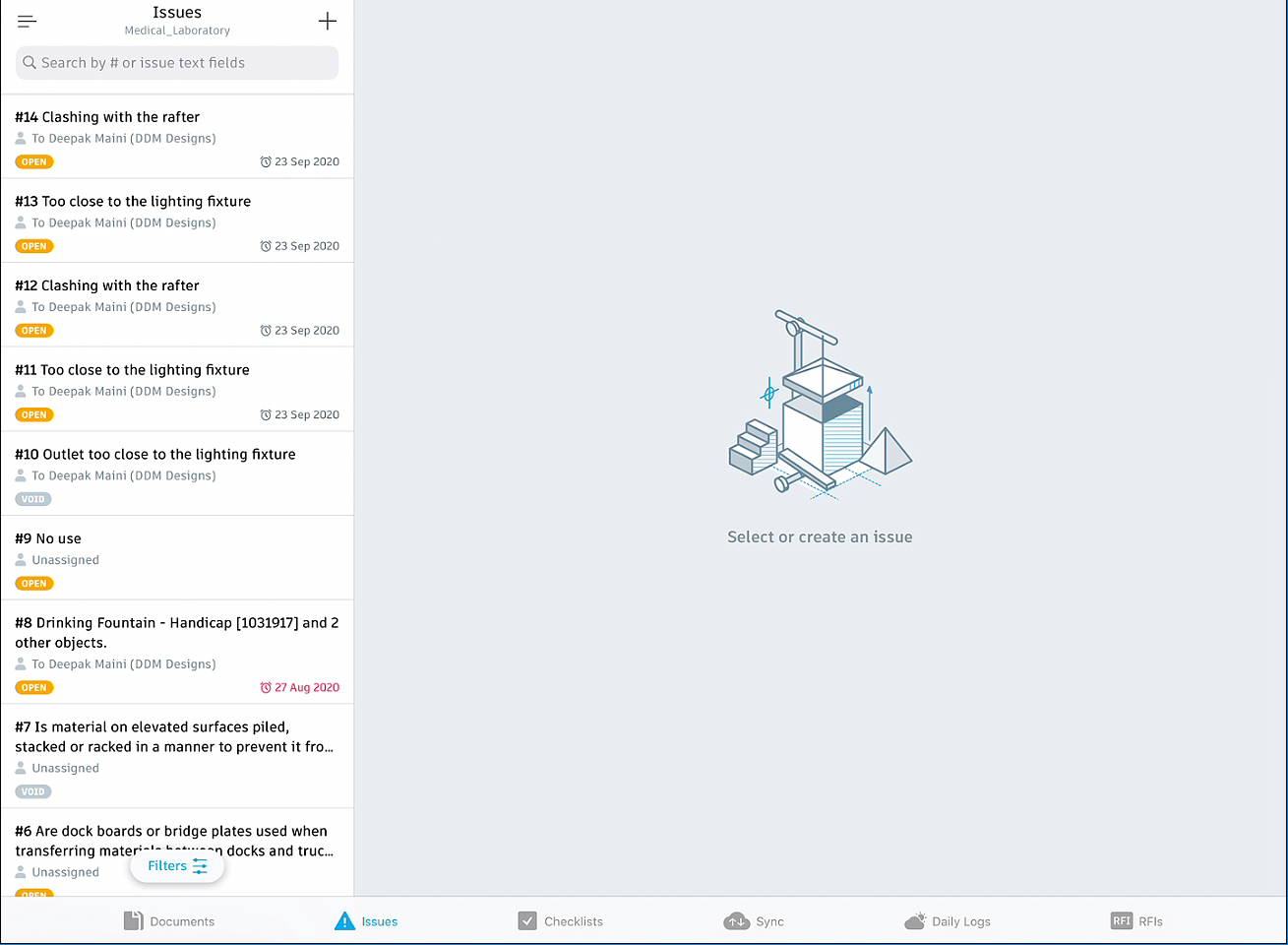Viewport: 1288px width, 945px height.
Task: Click the Daily Logs weather icon
Action: (915, 920)
